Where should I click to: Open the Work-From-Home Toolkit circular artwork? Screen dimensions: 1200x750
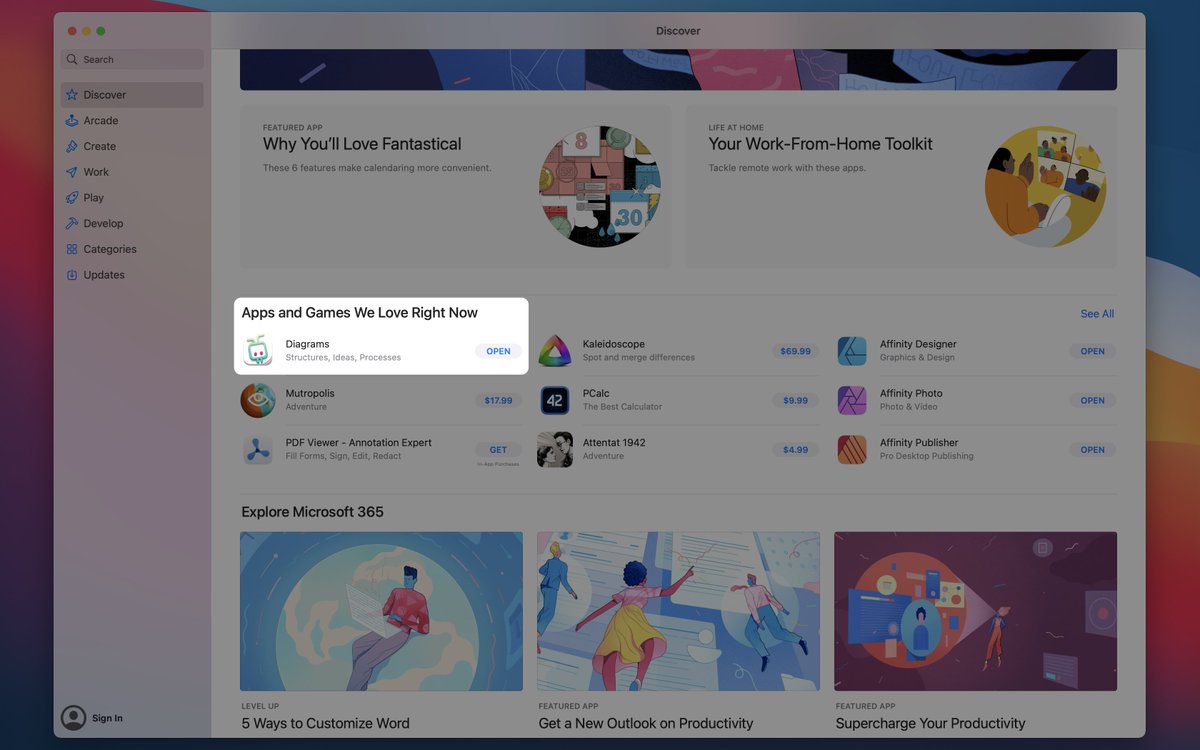pyautogui.click(x=1045, y=186)
